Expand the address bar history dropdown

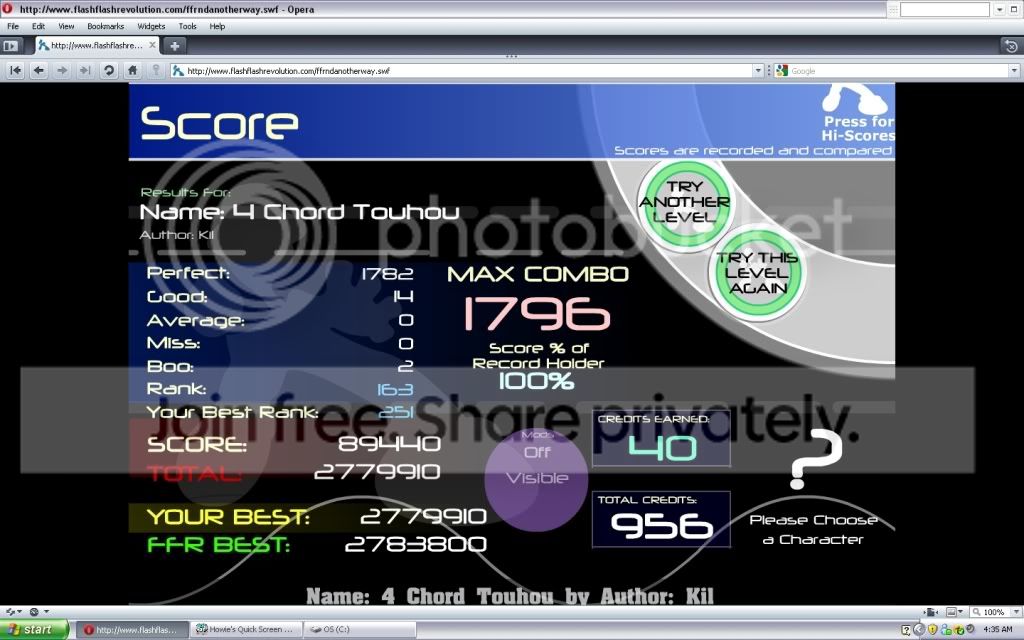coord(758,71)
